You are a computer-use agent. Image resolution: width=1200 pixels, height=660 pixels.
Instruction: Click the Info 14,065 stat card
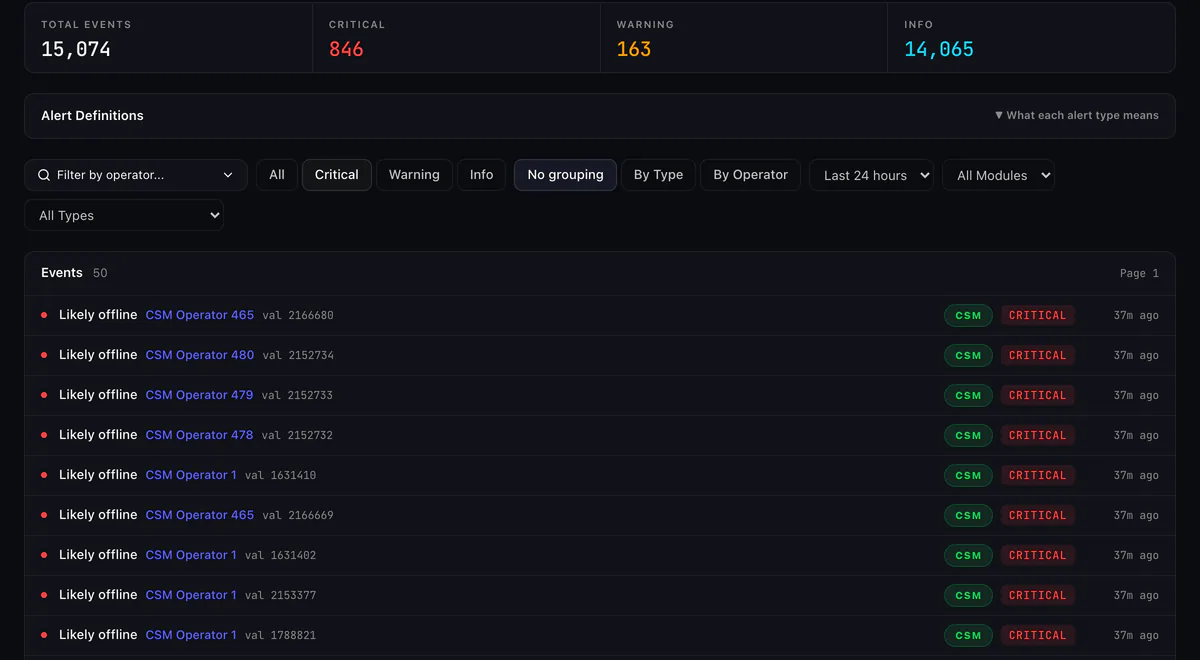(x=1031, y=38)
